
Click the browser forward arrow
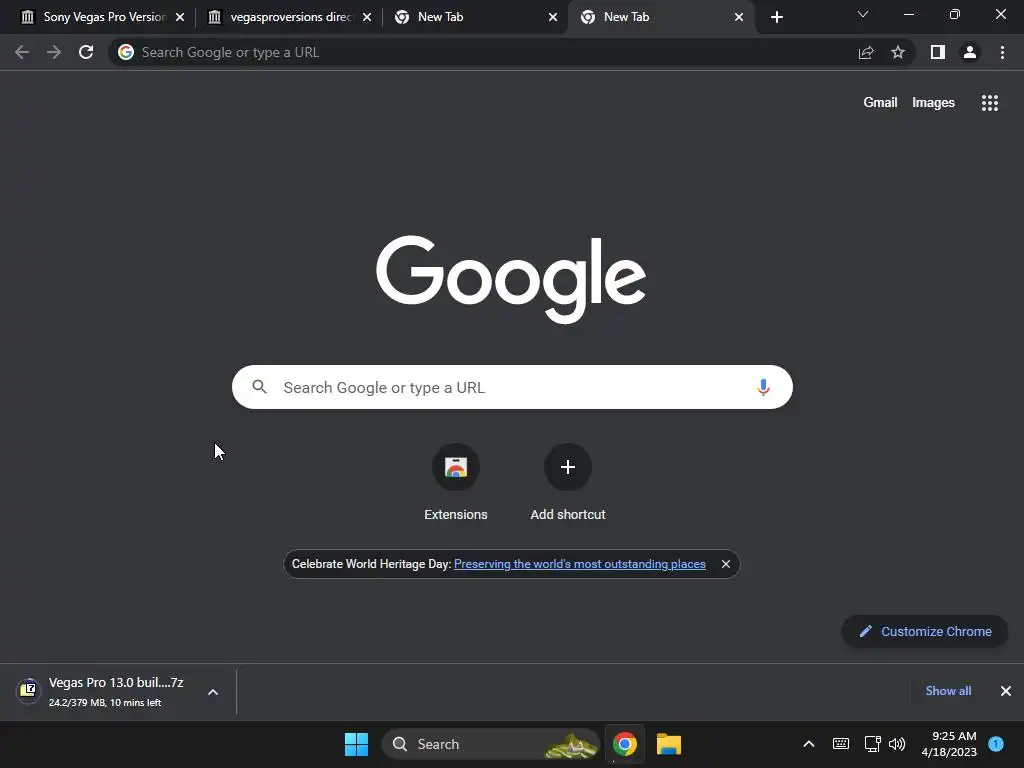54,52
